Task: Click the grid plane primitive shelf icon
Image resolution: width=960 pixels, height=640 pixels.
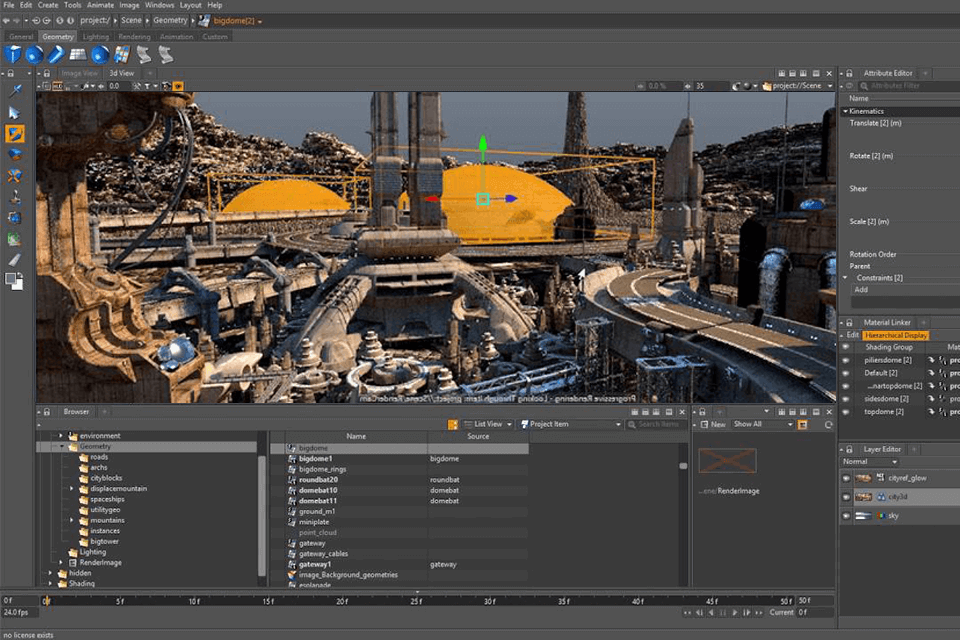Action: point(78,54)
